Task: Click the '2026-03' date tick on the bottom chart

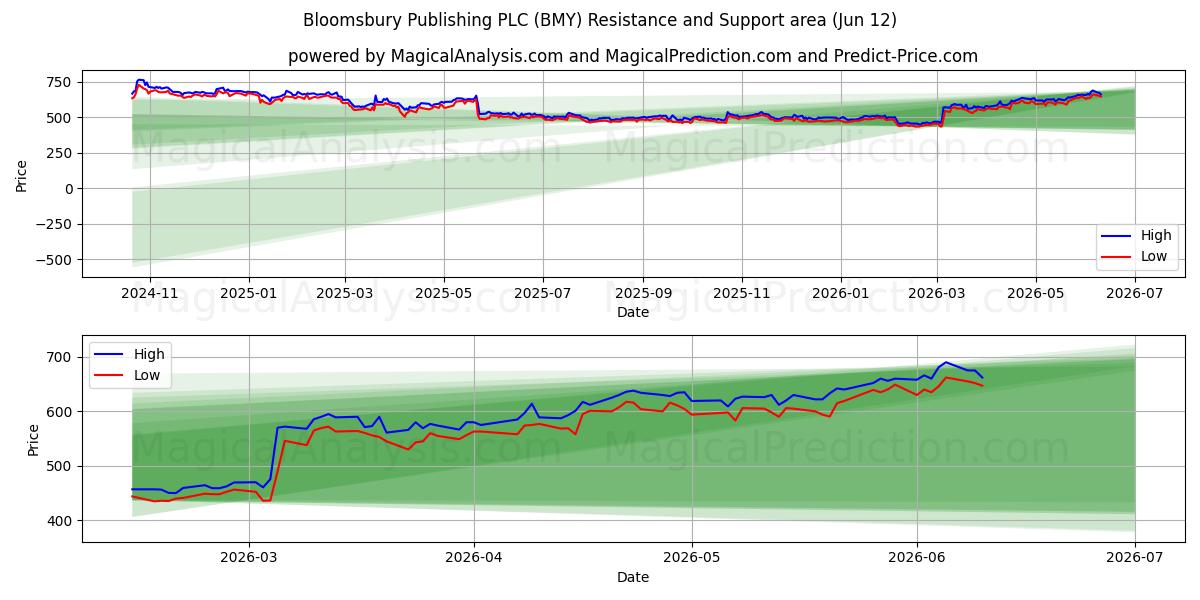Action: tap(249, 559)
